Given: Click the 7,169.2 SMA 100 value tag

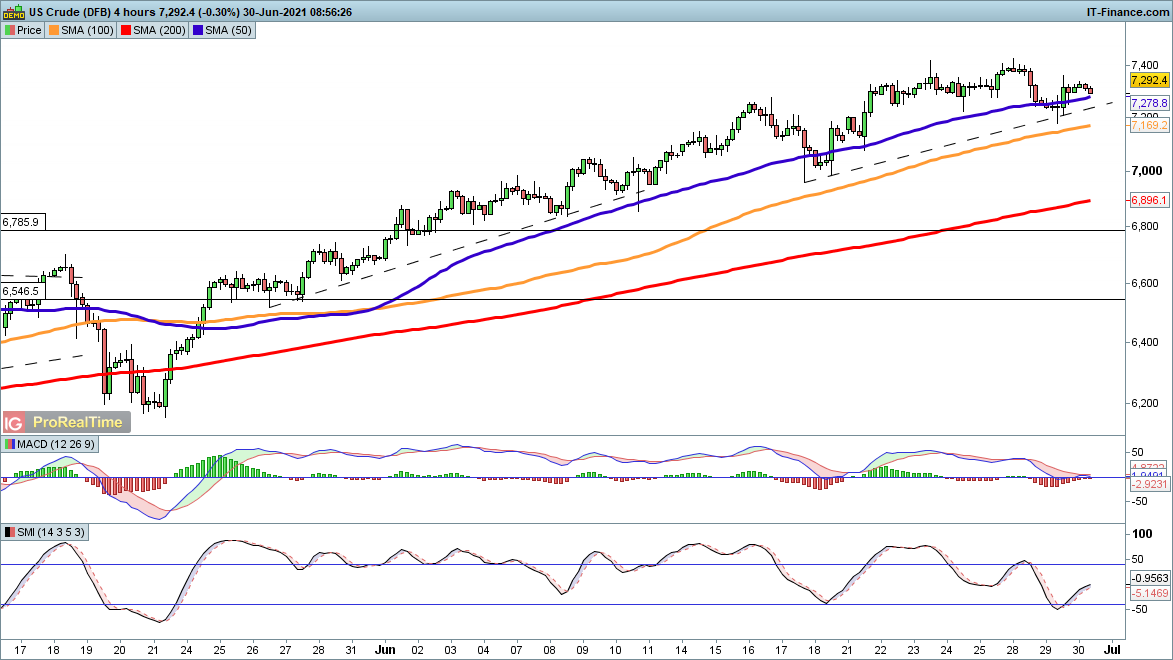Looking at the screenshot, I should coord(1149,126).
